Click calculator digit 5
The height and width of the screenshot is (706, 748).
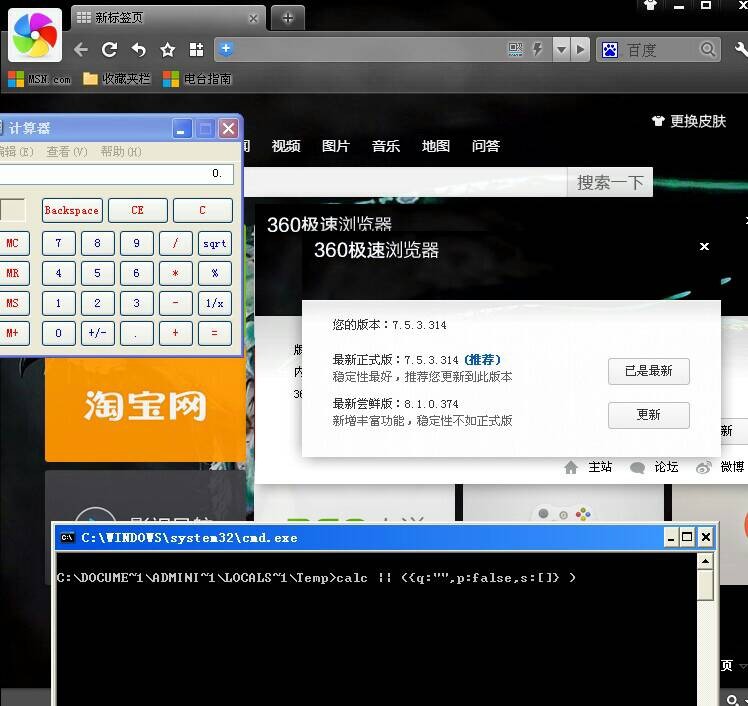click(x=97, y=273)
